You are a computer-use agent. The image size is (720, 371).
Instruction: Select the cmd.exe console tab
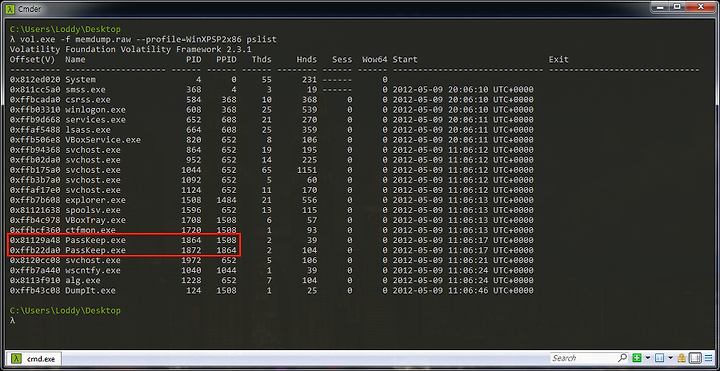[x=34, y=359]
